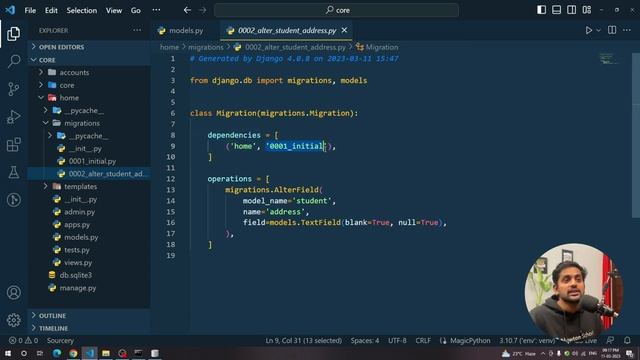Change indentation via Spaces: 4
The image size is (640, 360).
tap(364, 340)
